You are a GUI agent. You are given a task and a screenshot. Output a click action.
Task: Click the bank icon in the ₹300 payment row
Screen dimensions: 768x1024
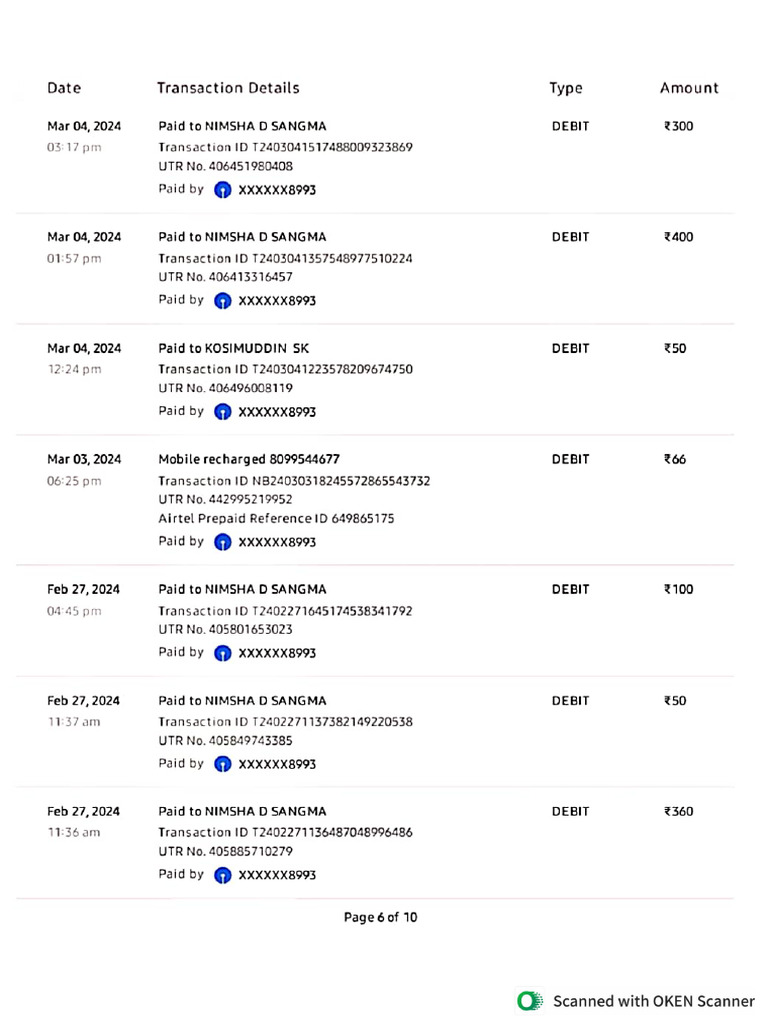coord(224,190)
